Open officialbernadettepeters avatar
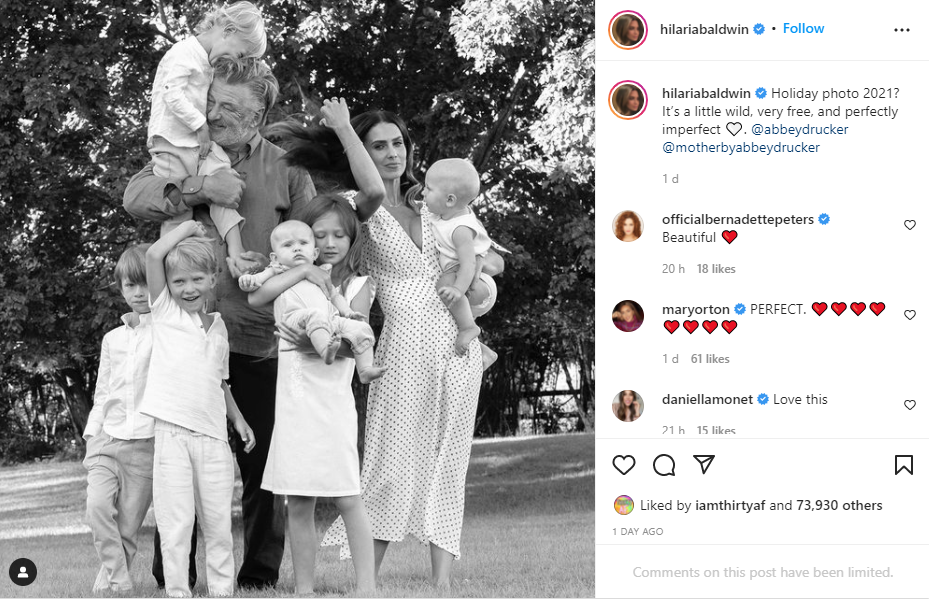 (628, 226)
